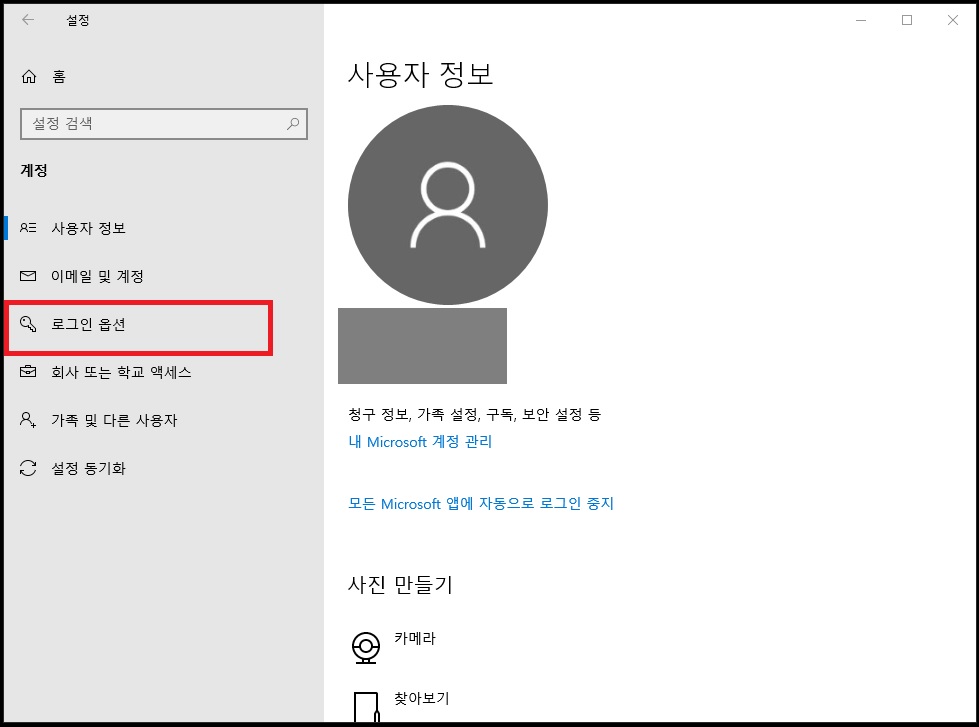Click the 계정 section heading in sidebar
The height and width of the screenshot is (727, 979).
click(x=34, y=171)
